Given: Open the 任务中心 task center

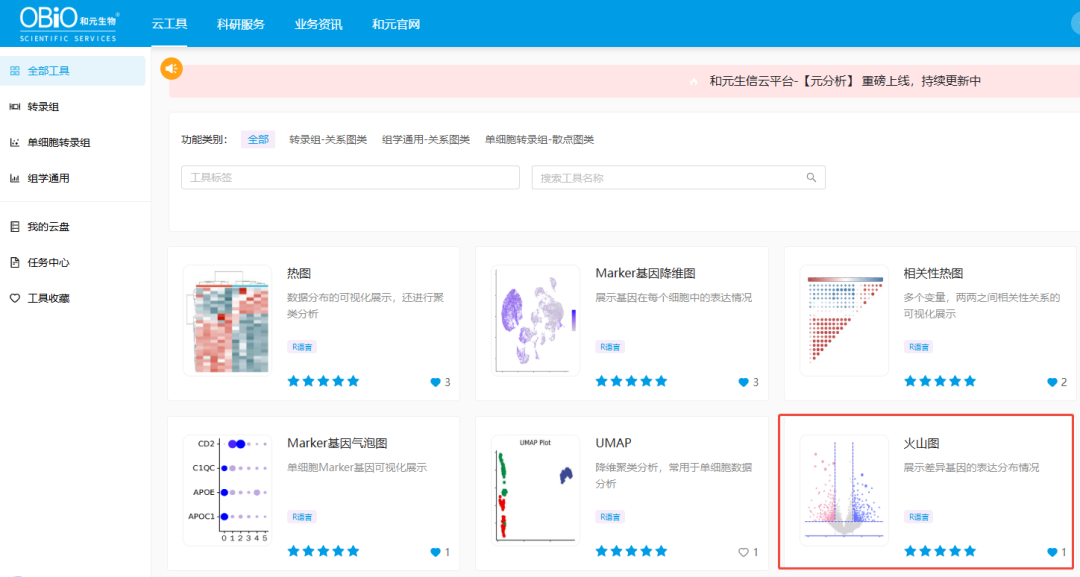Looking at the screenshot, I should tap(49, 261).
